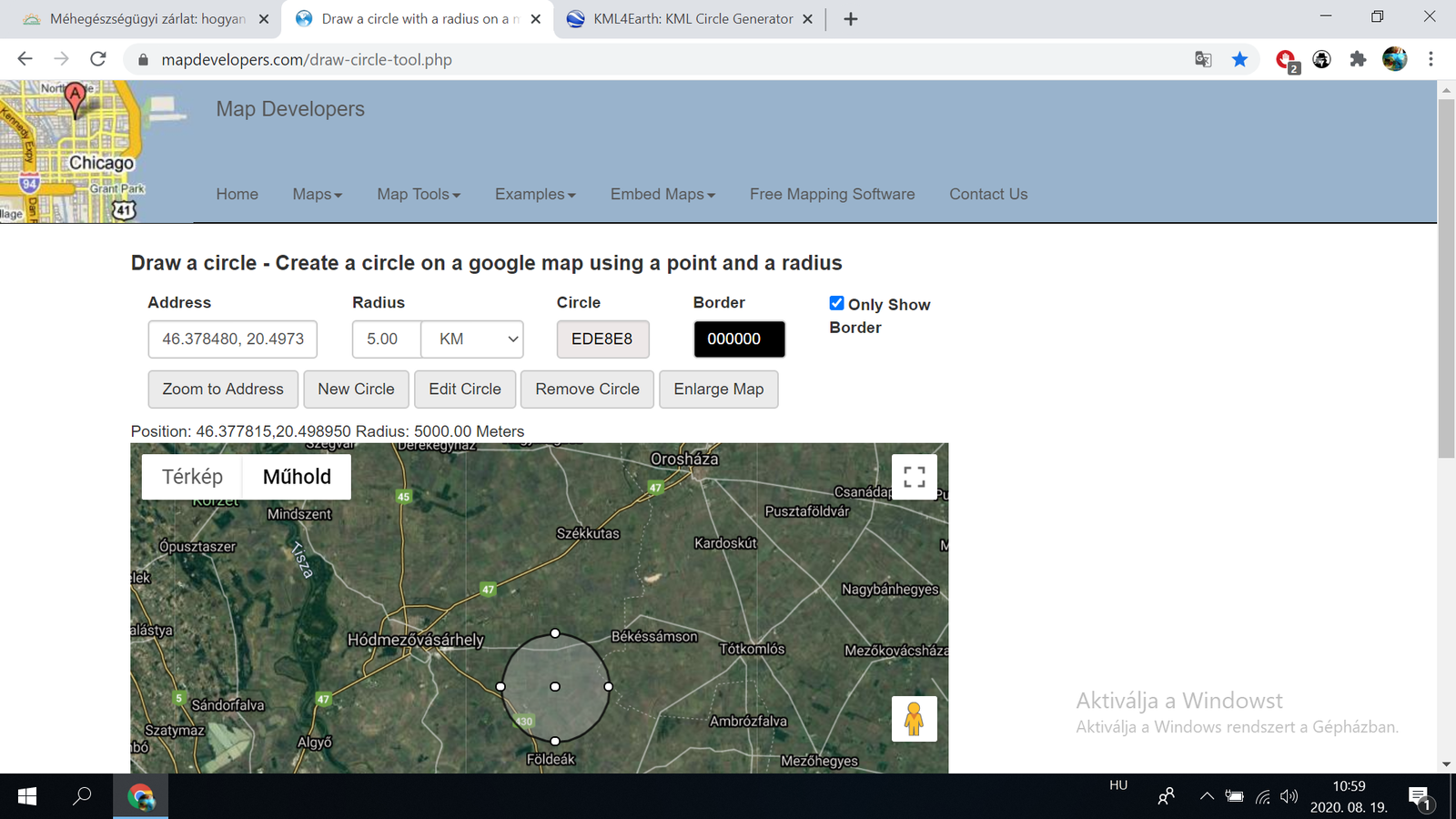Click the Remove Circle button
Viewport: 1456px width, 819px height.
[587, 389]
